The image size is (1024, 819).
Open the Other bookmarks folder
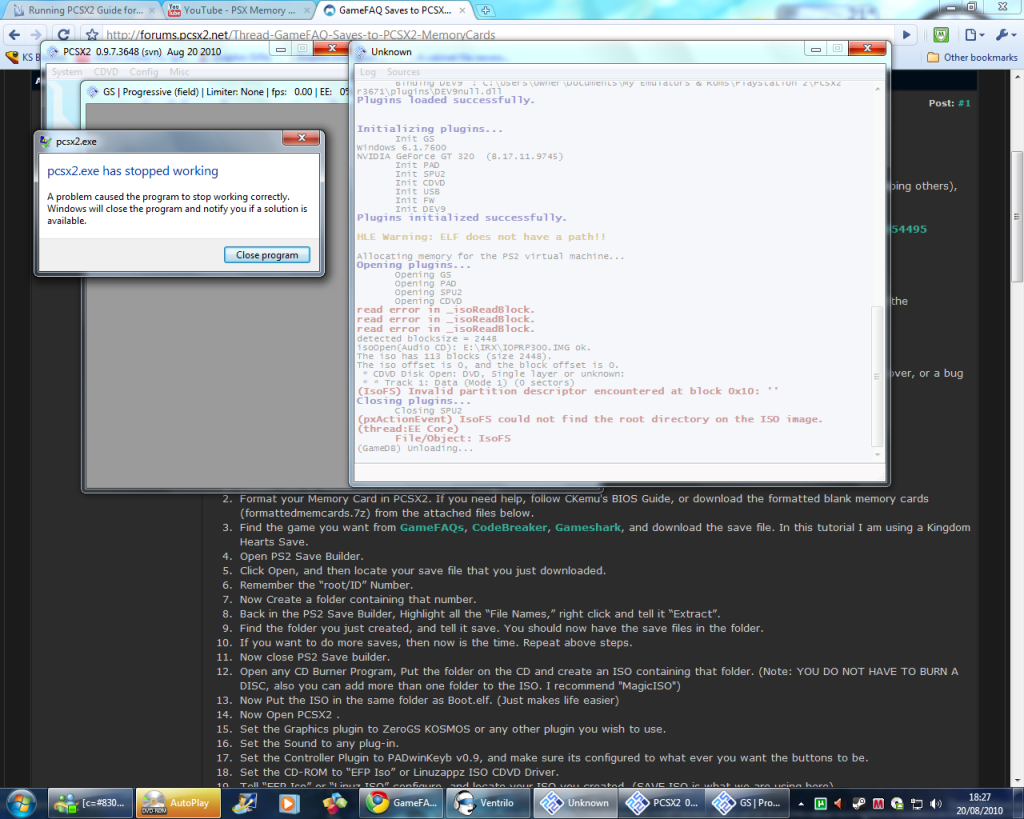pyautogui.click(x=972, y=57)
